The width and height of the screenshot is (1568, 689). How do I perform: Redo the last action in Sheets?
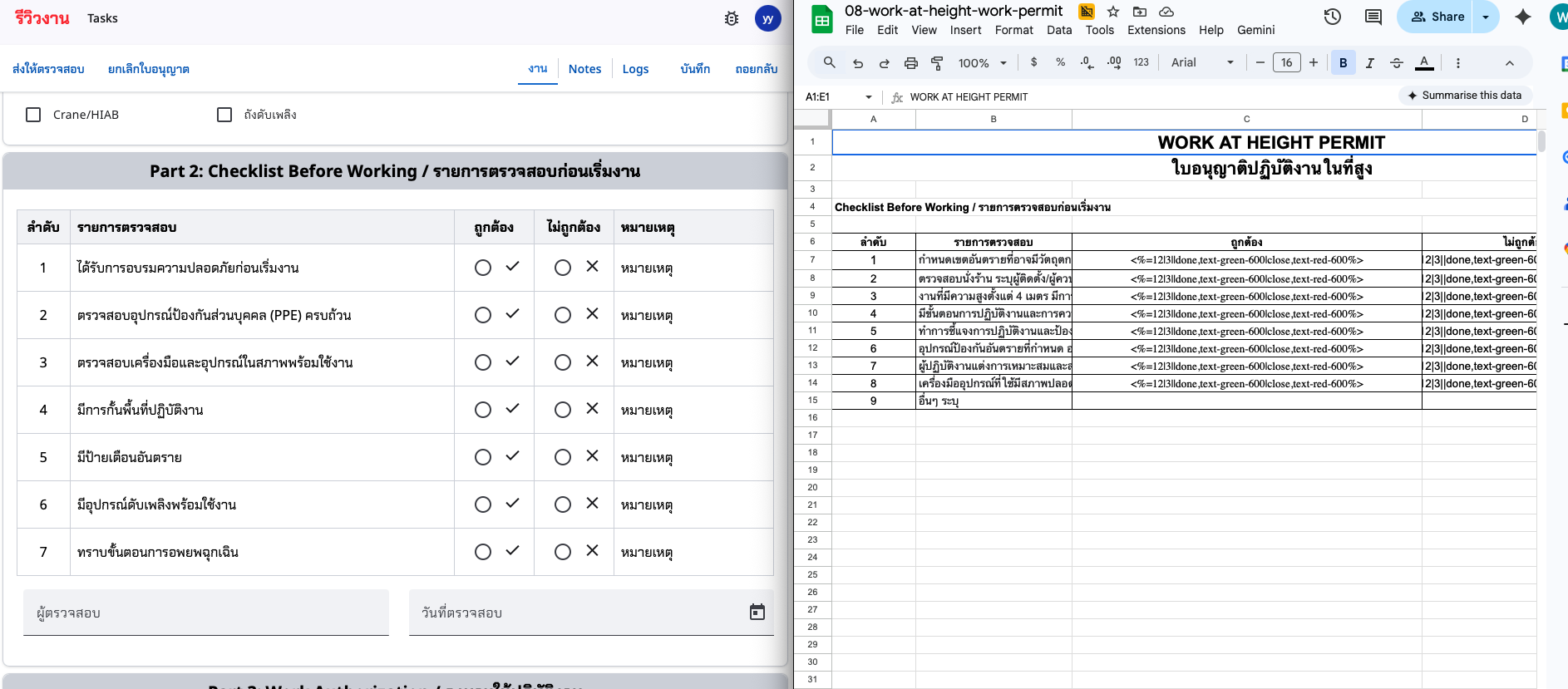coord(885,62)
